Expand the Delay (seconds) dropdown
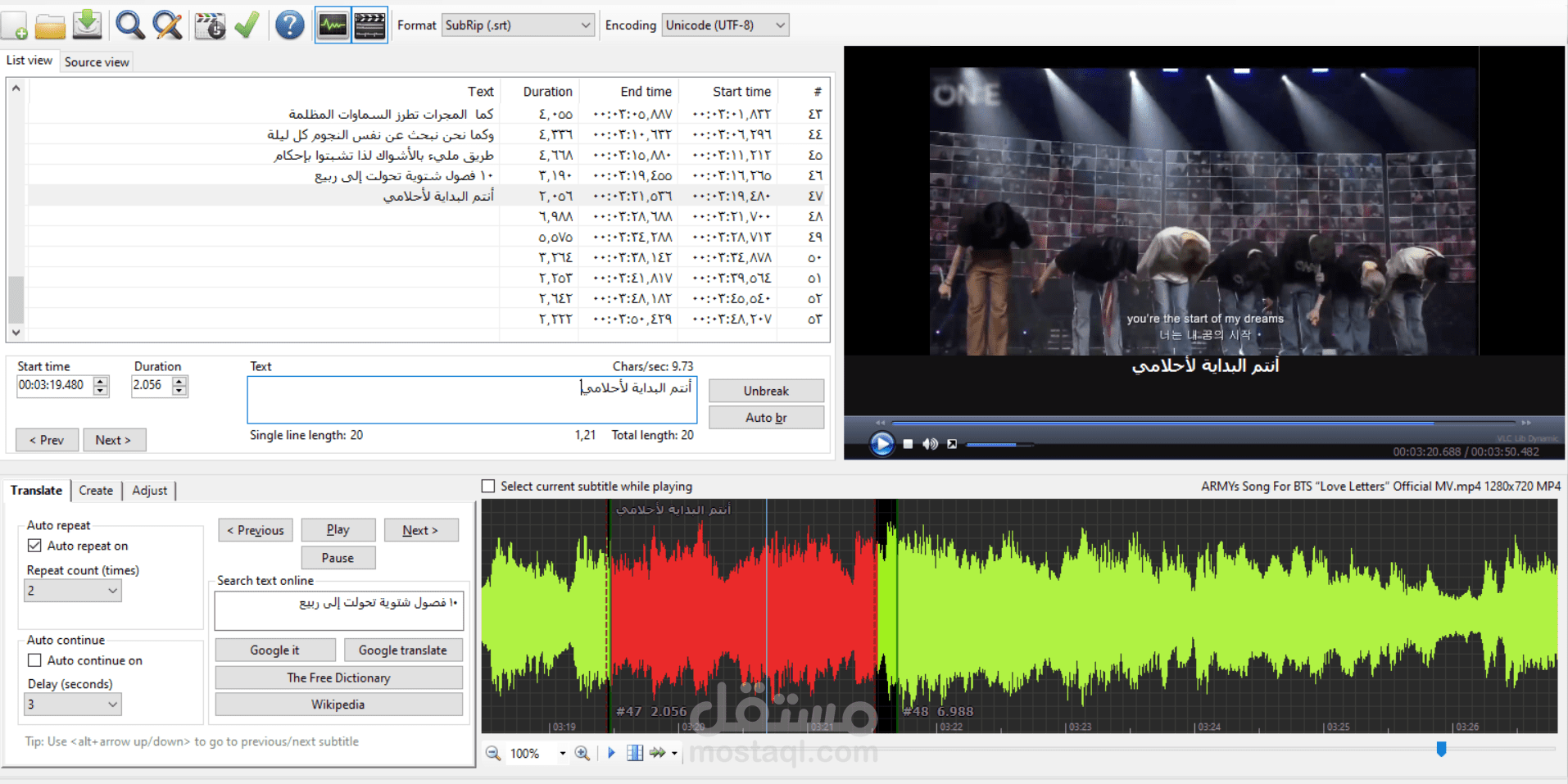This screenshot has width=1568, height=784. 73,705
